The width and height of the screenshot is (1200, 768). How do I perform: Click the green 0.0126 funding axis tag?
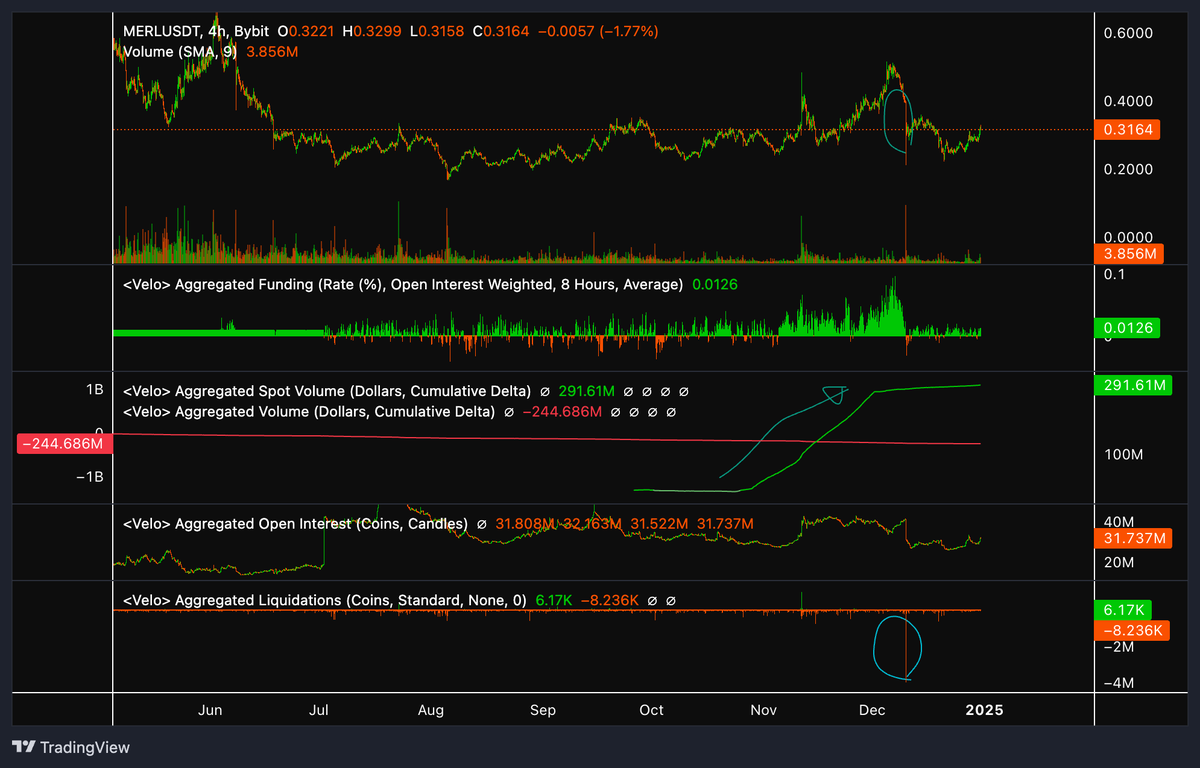(x=1127, y=327)
